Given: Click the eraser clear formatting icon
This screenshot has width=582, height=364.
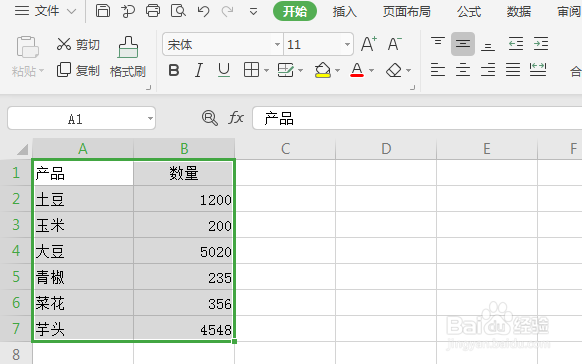Looking at the screenshot, I should pyautogui.click(x=394, y=70).
